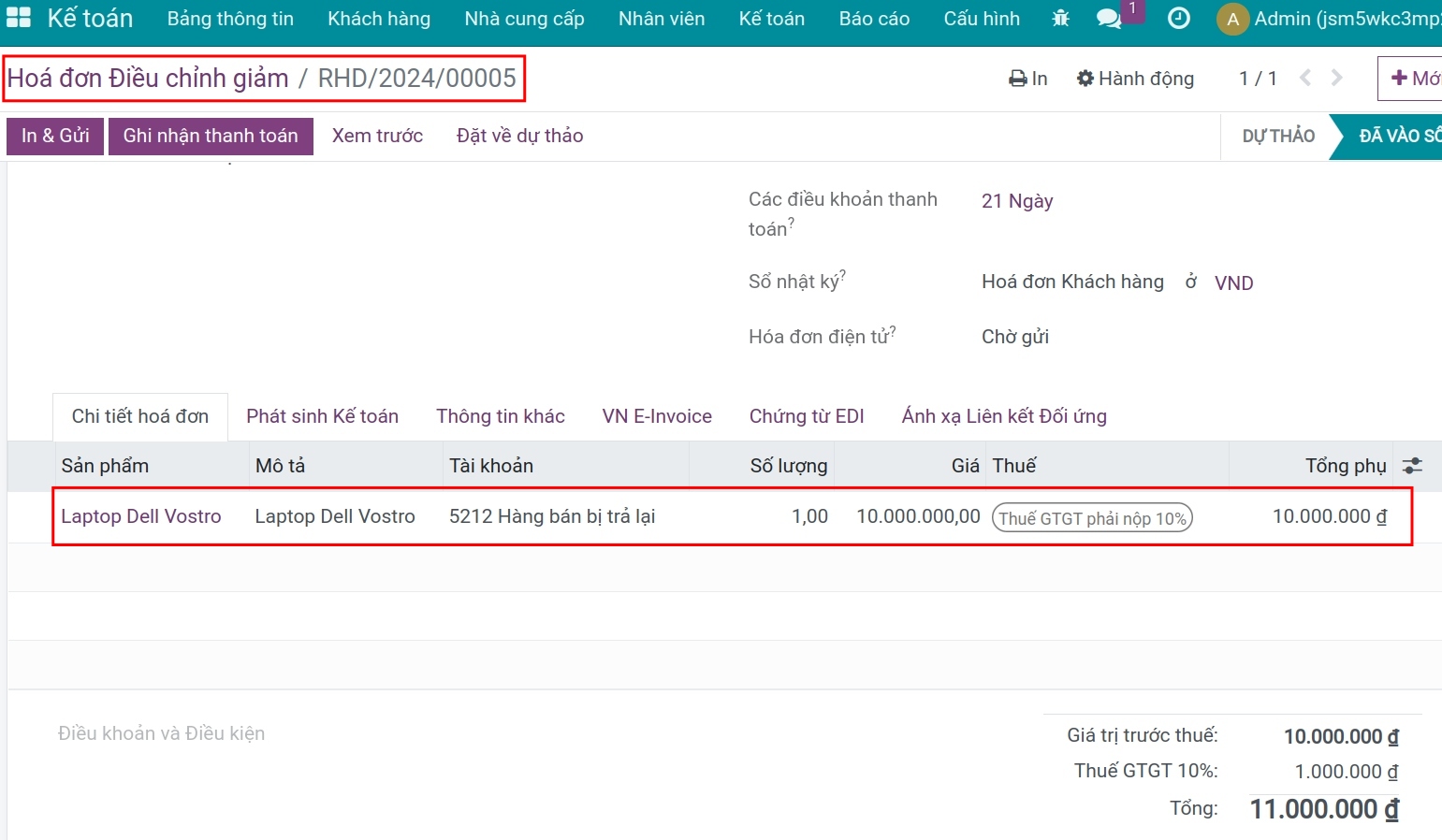This screenshot has height=840, width=1442.
Task: Switch to Ánh xạ Liên kết Đối ứng tab
Action: pyautogui.click(x=1004, y=416)
